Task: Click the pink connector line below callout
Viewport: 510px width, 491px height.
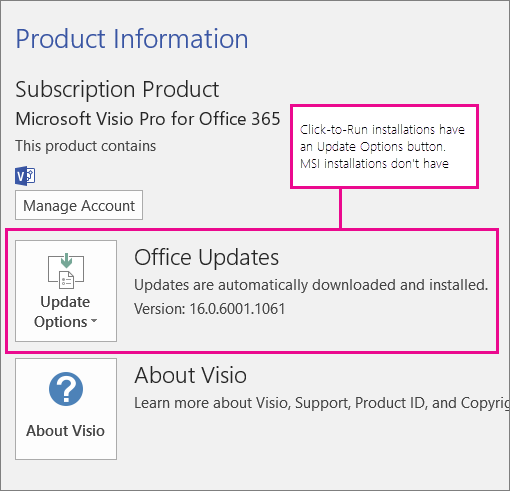Action: [340, 209]
